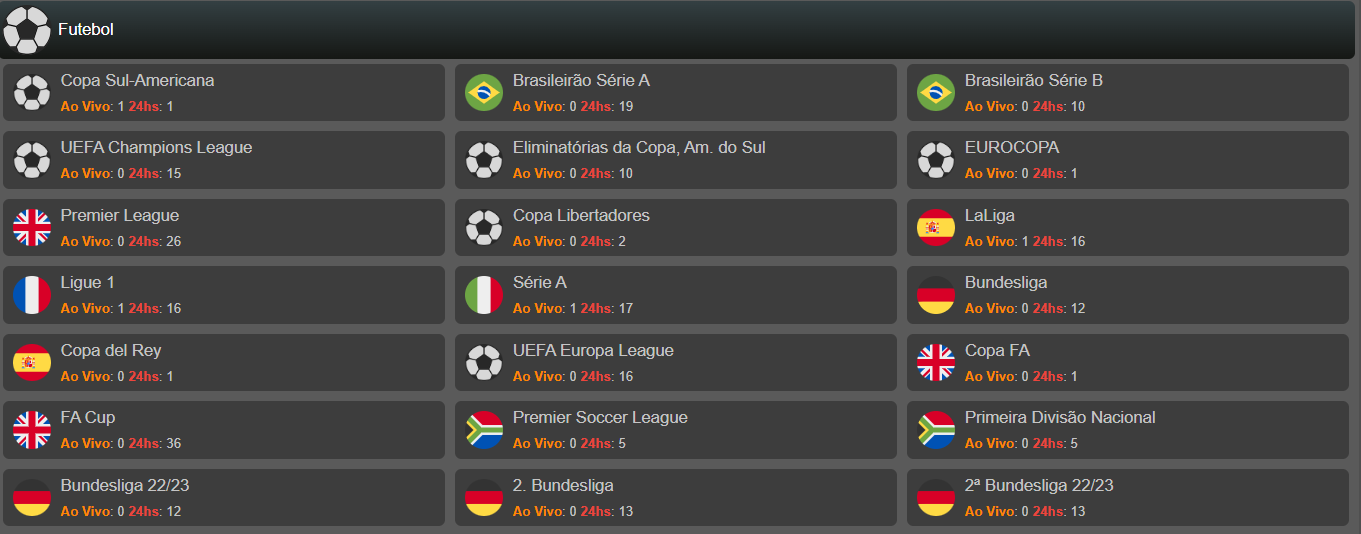This screenshot has width=1361, height=534.
Task: Open Primeira Divisão Nacional league
Action: [1128, 430]
